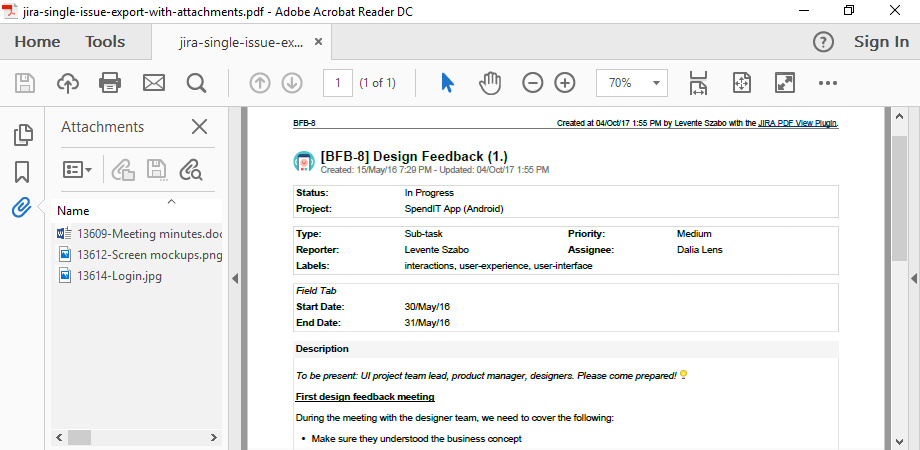The height and width of the screenshot is (450, 920).
Task: Go to previous page arrow
Action: (x=260, y=83)
